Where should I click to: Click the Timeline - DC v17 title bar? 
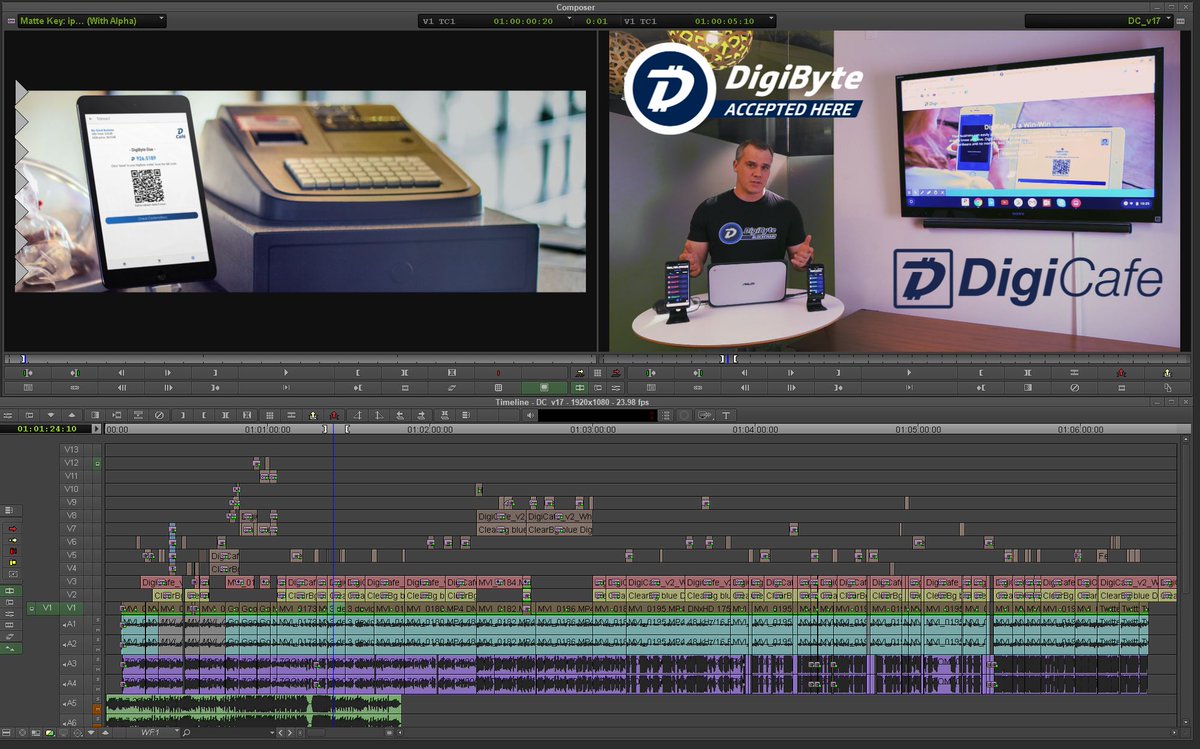click(600, 403)
